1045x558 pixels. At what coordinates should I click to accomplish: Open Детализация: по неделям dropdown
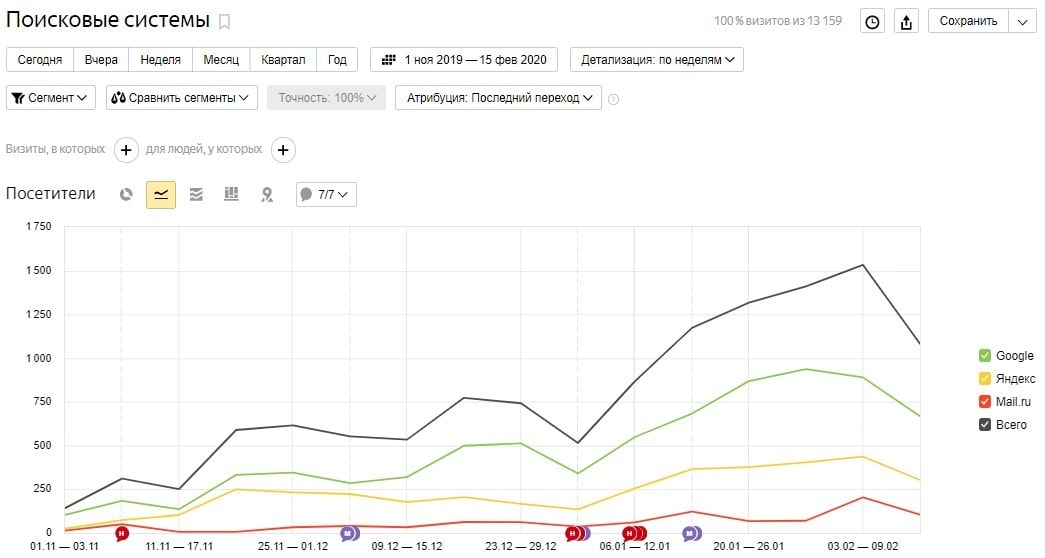click(x=656, y=59)
